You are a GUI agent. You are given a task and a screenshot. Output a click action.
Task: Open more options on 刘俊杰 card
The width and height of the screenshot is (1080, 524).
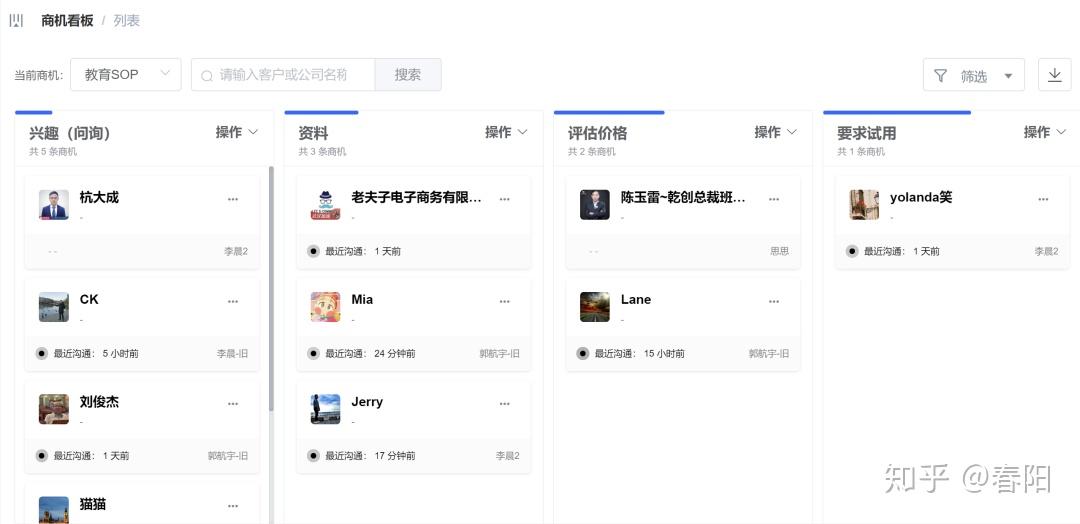pyautogui.click(x=233, y=404)
